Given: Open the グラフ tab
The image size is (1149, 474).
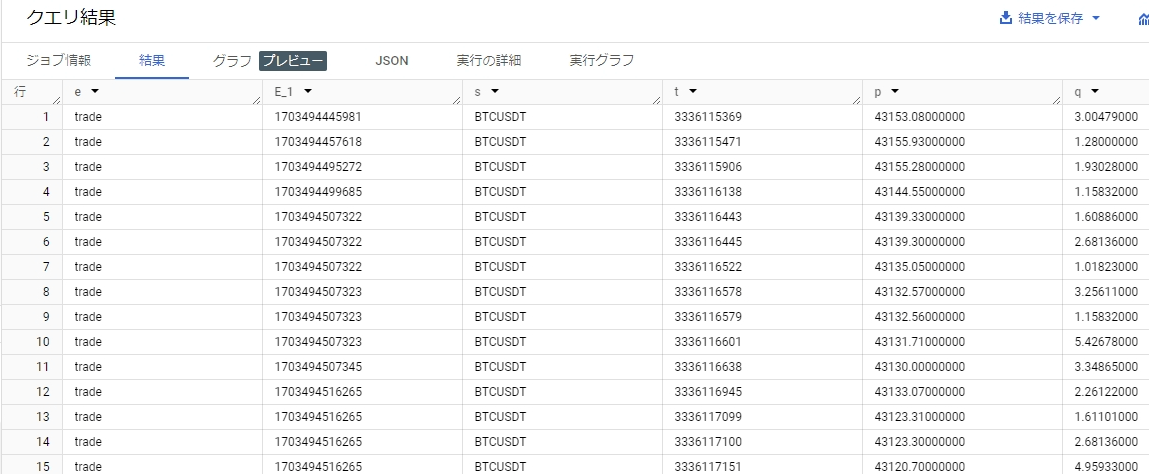Looking at the screenshot, I should pyautogui.click(x=232, y=61).
